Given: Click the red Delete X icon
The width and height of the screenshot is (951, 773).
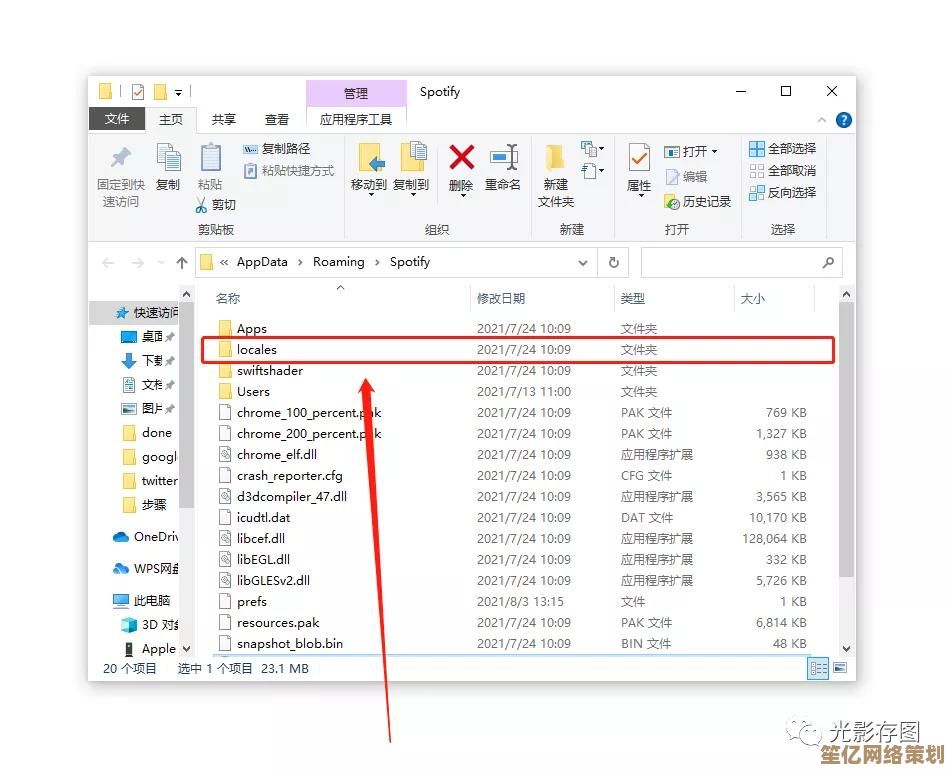Looking at the screenshot, I should (462, 158).
